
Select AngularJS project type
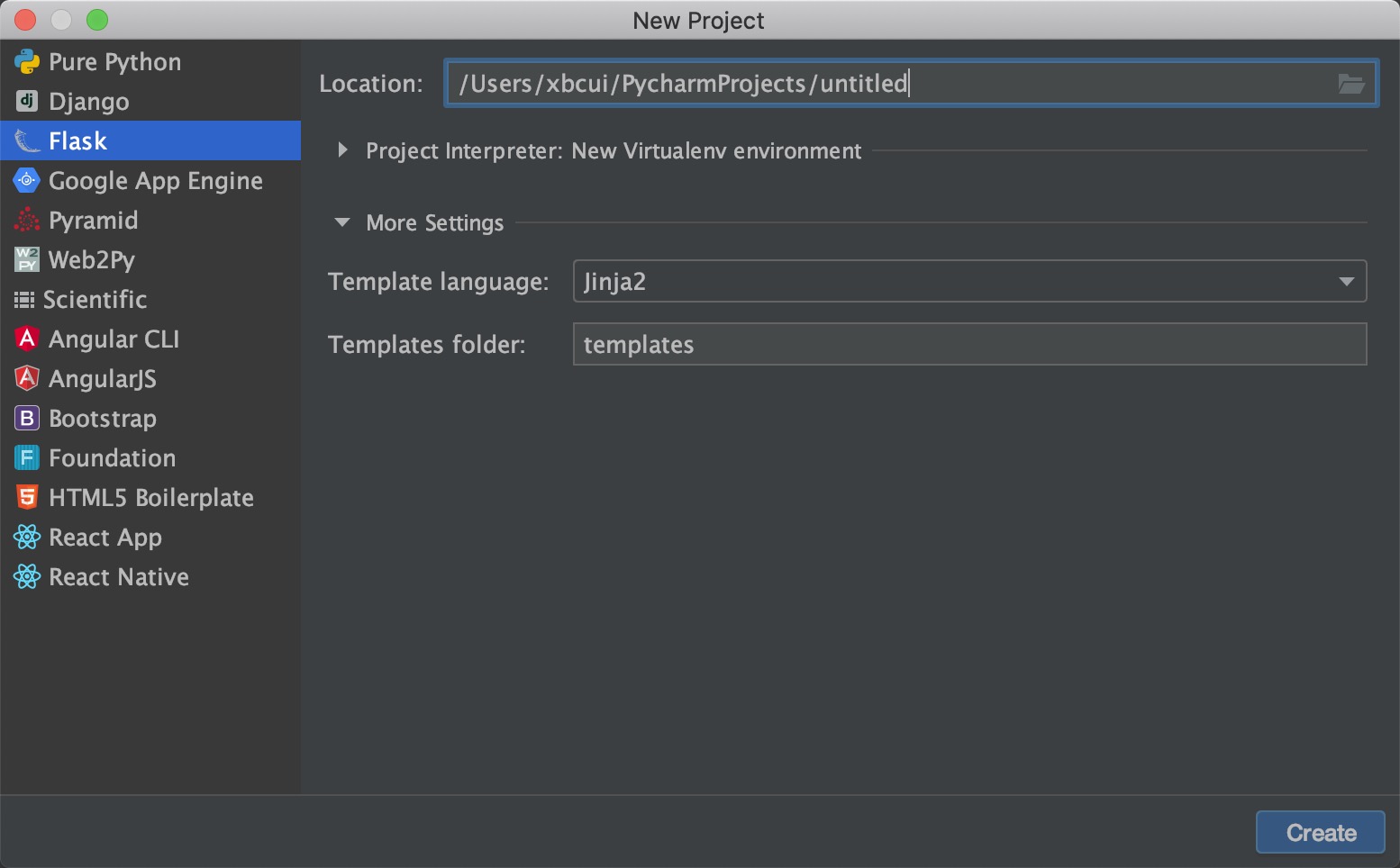coord(150,379)
